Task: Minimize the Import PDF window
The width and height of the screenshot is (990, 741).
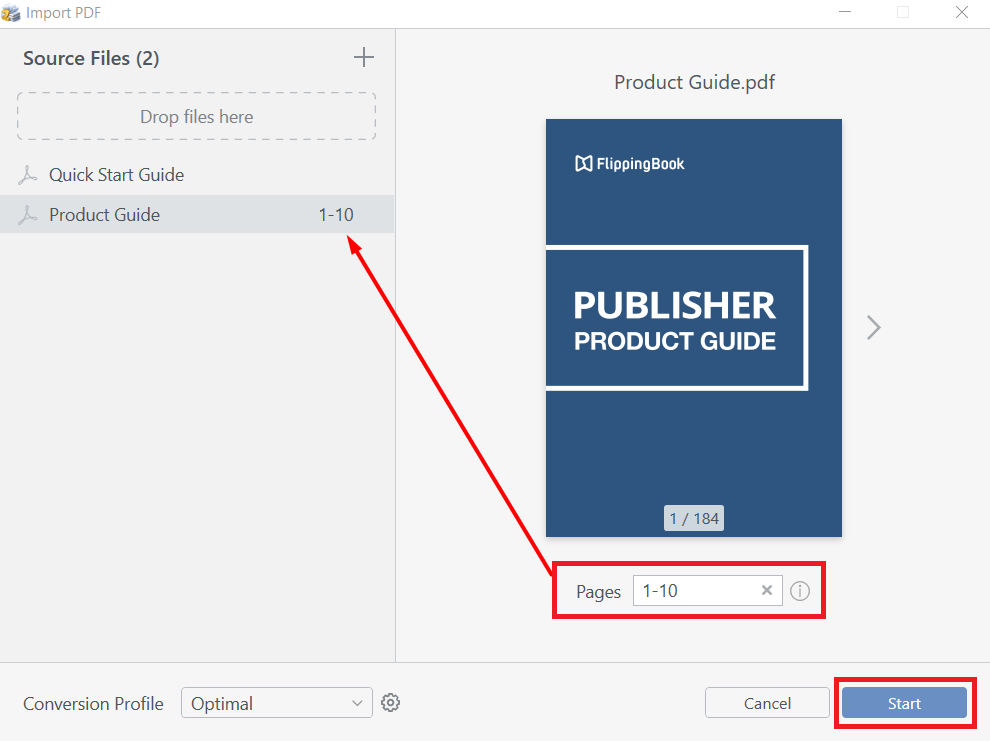Action: [845, 13]
